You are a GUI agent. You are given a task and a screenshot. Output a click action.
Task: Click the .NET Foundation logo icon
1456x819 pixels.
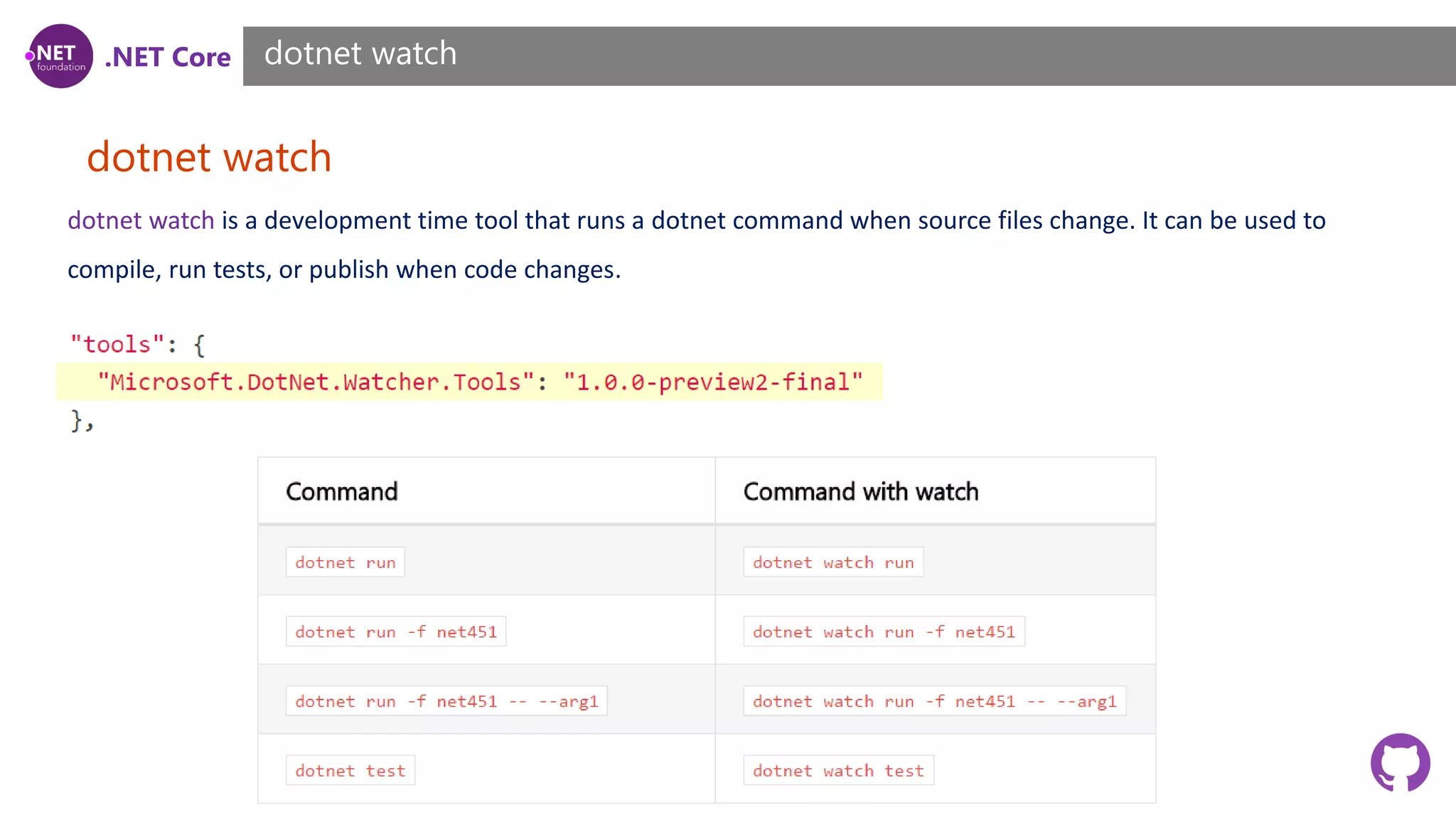pos(60,56)
